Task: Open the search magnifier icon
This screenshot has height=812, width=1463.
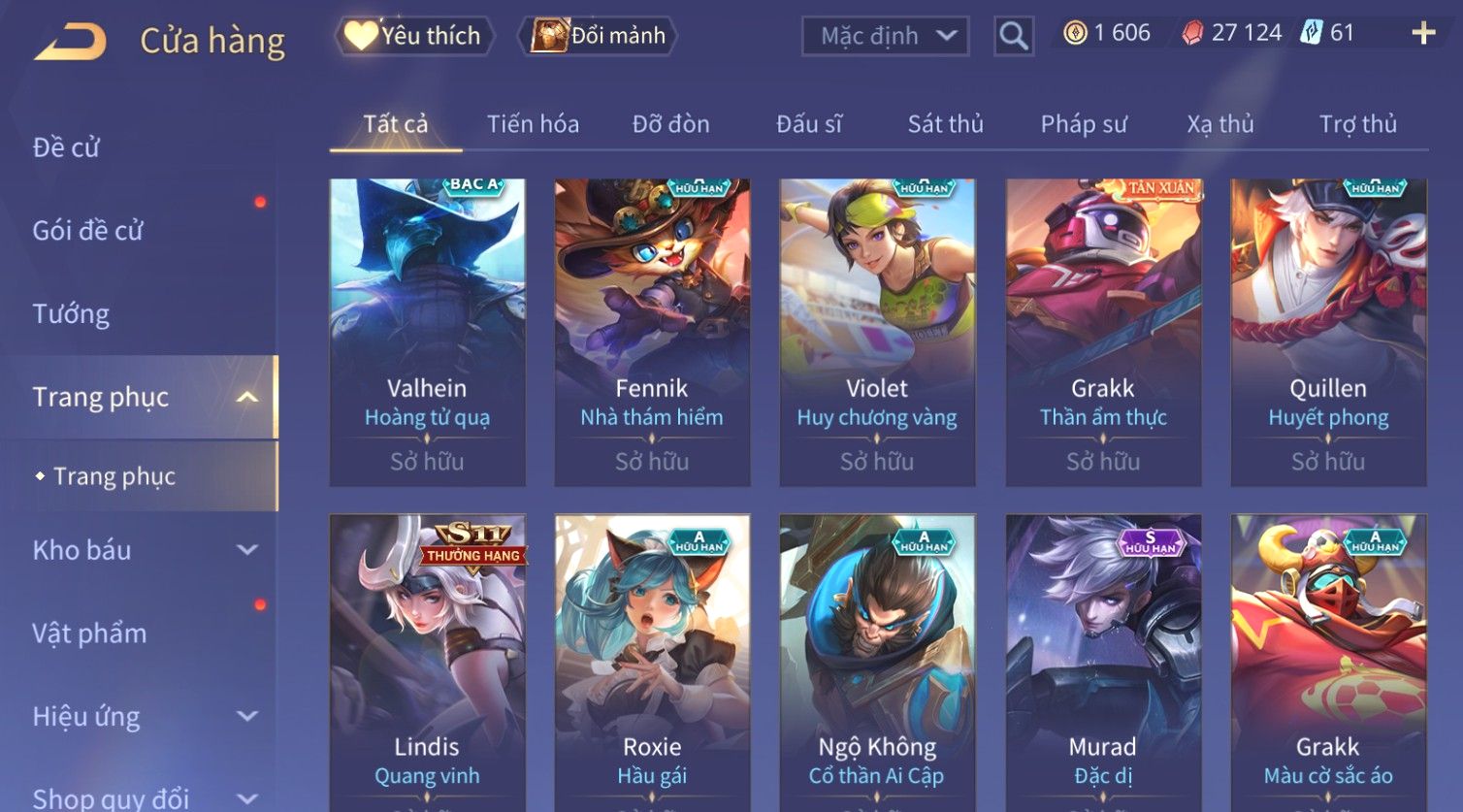Action: pos(1014,37)
